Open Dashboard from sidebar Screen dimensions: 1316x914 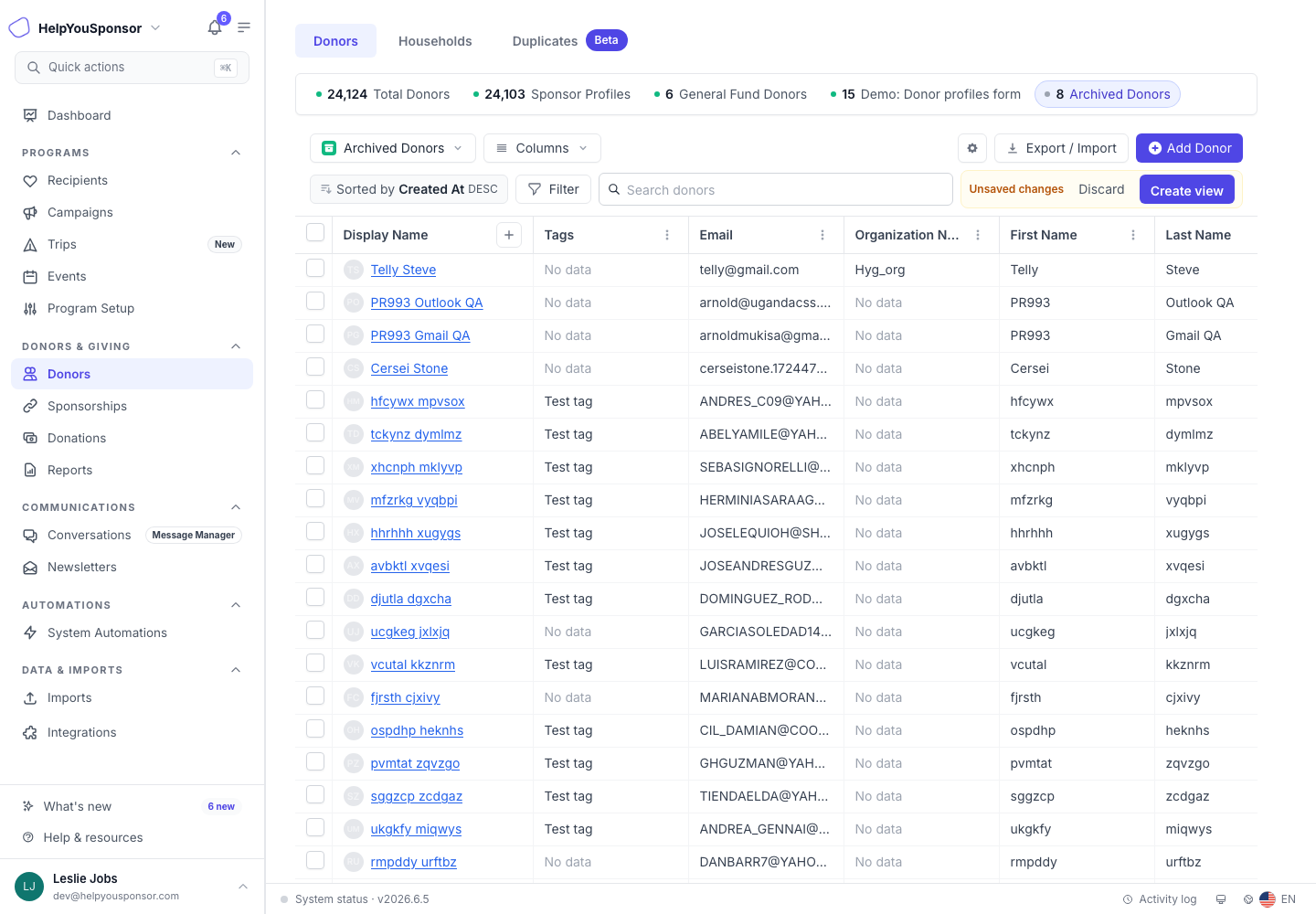tap(132, 115)
